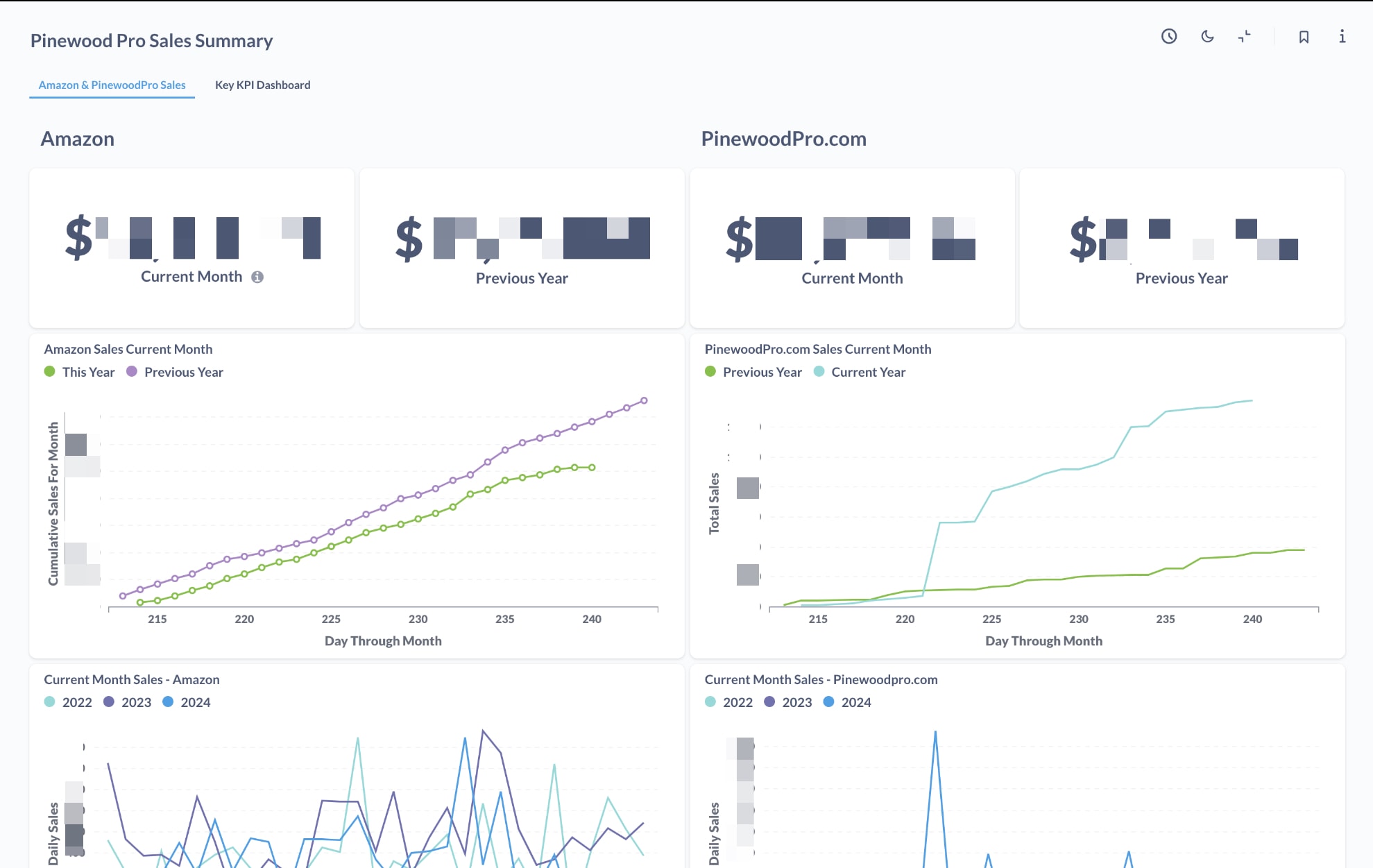This screenshot has height=868, width=1373.
Task: Toggle Previous Year series in Amazon chart legend
Action: [x=175, y=372]
